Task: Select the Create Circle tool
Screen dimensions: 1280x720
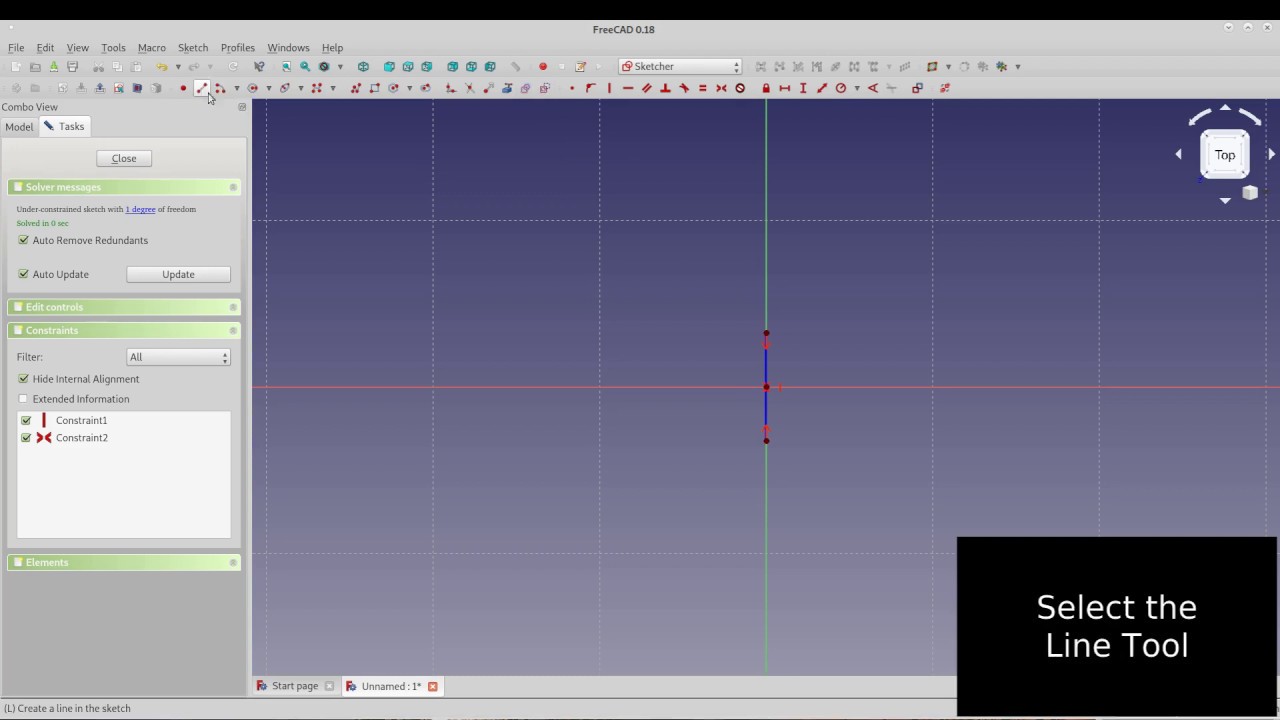Action: click(x=252, y=88)
